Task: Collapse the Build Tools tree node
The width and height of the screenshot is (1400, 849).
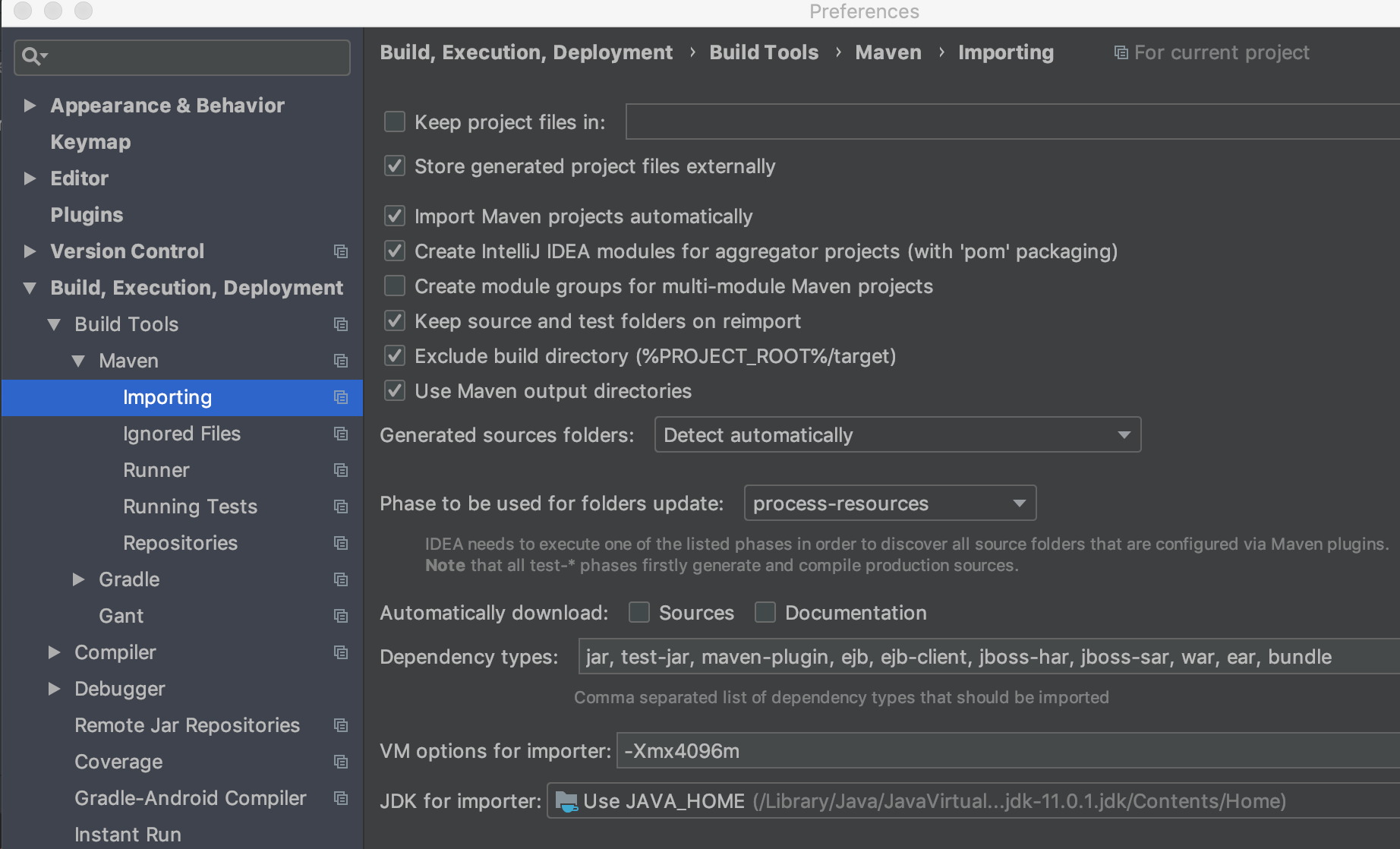Action: pos(53,324)
